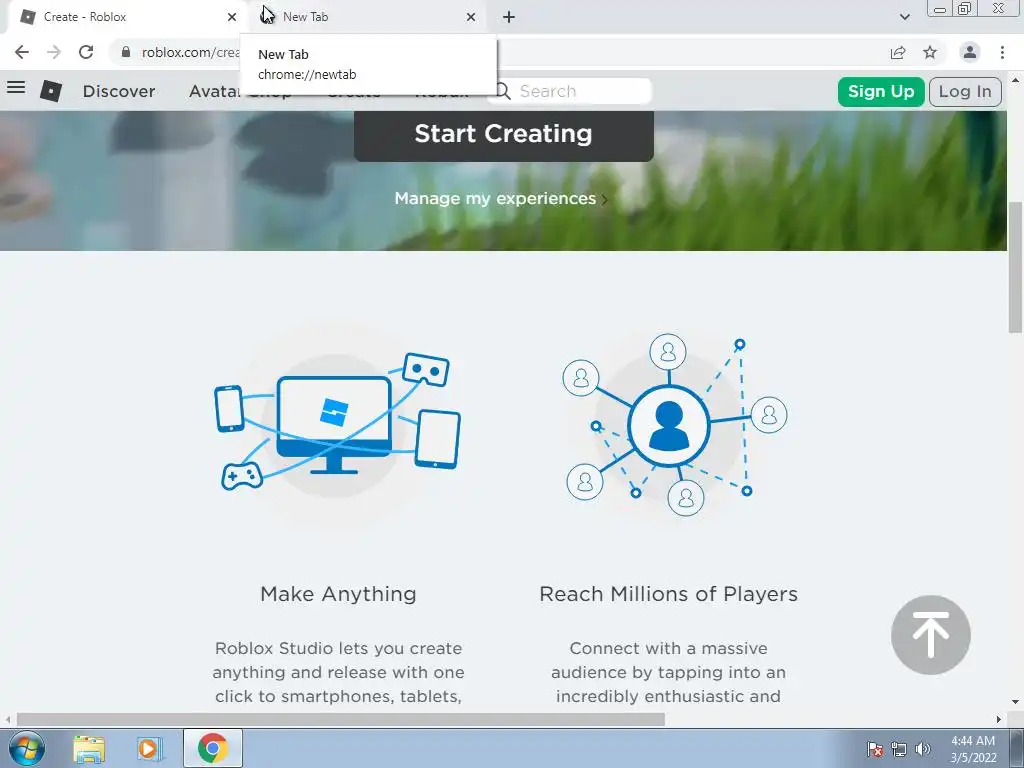
Task: Open Windows Start menu
Action: pyautogui.click(x=27, y=748)
